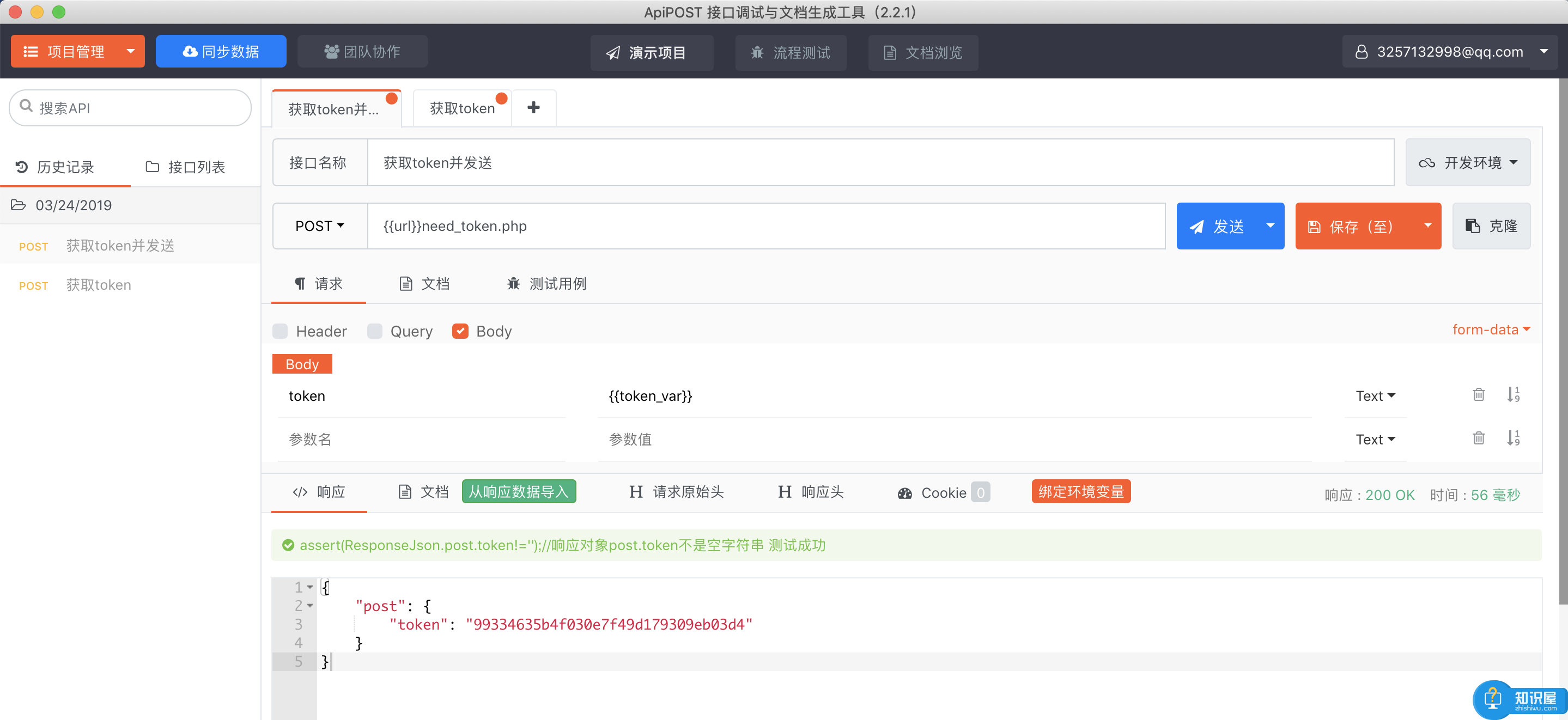Switch to the 响应头 tab
The height and width of the screenshot is (720, 1568).
point(811,492)
